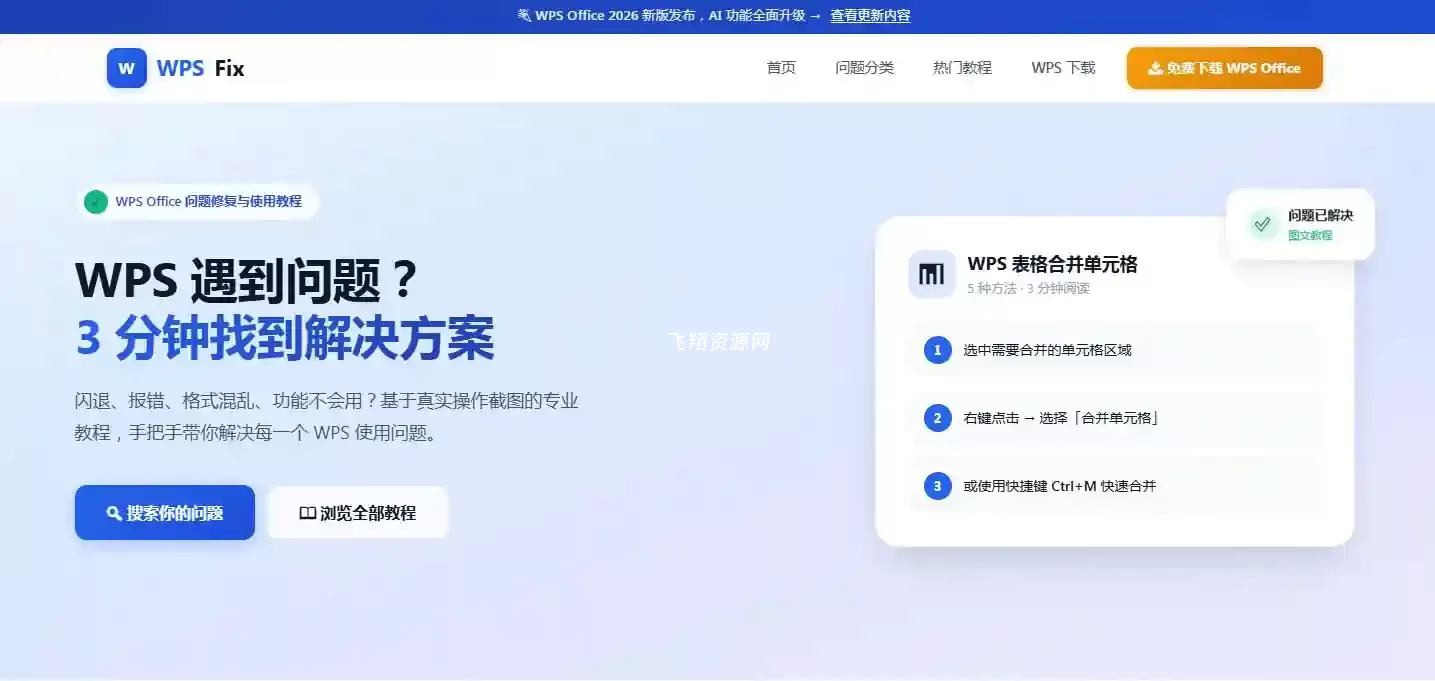The height and width of the screenshot is (681, 1435).
Task: Select step 1 选中需要合并的单元格区域
Action: coord(1115,350)
